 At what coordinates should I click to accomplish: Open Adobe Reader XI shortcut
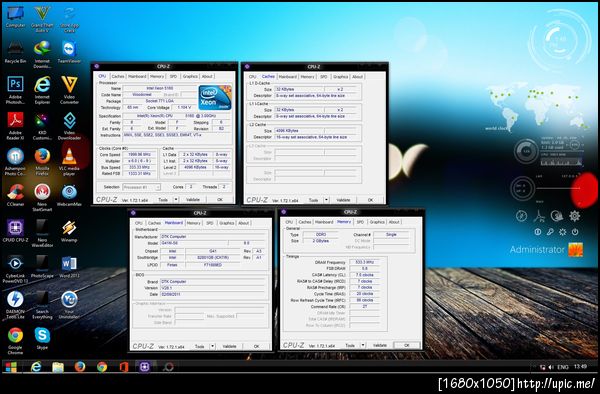[15, 126]
